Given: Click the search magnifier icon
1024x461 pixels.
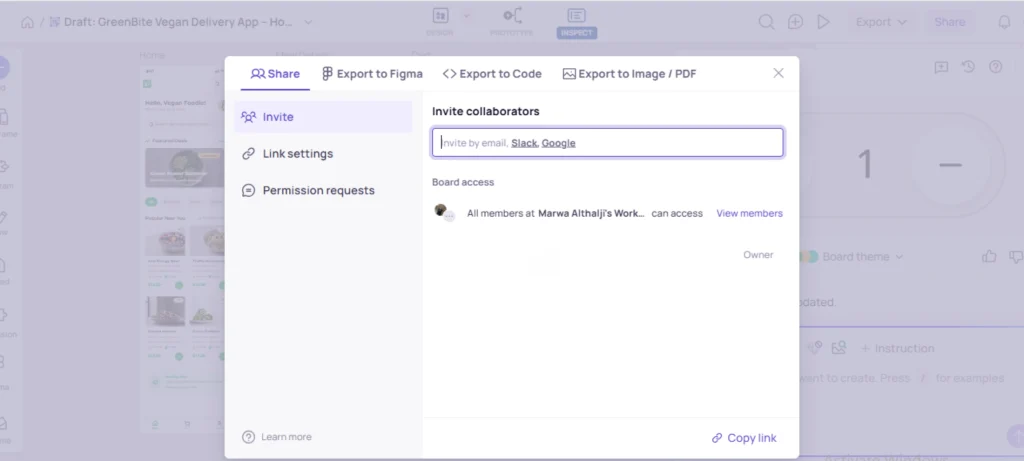Looking at the screenshot, I should [766, 22].
